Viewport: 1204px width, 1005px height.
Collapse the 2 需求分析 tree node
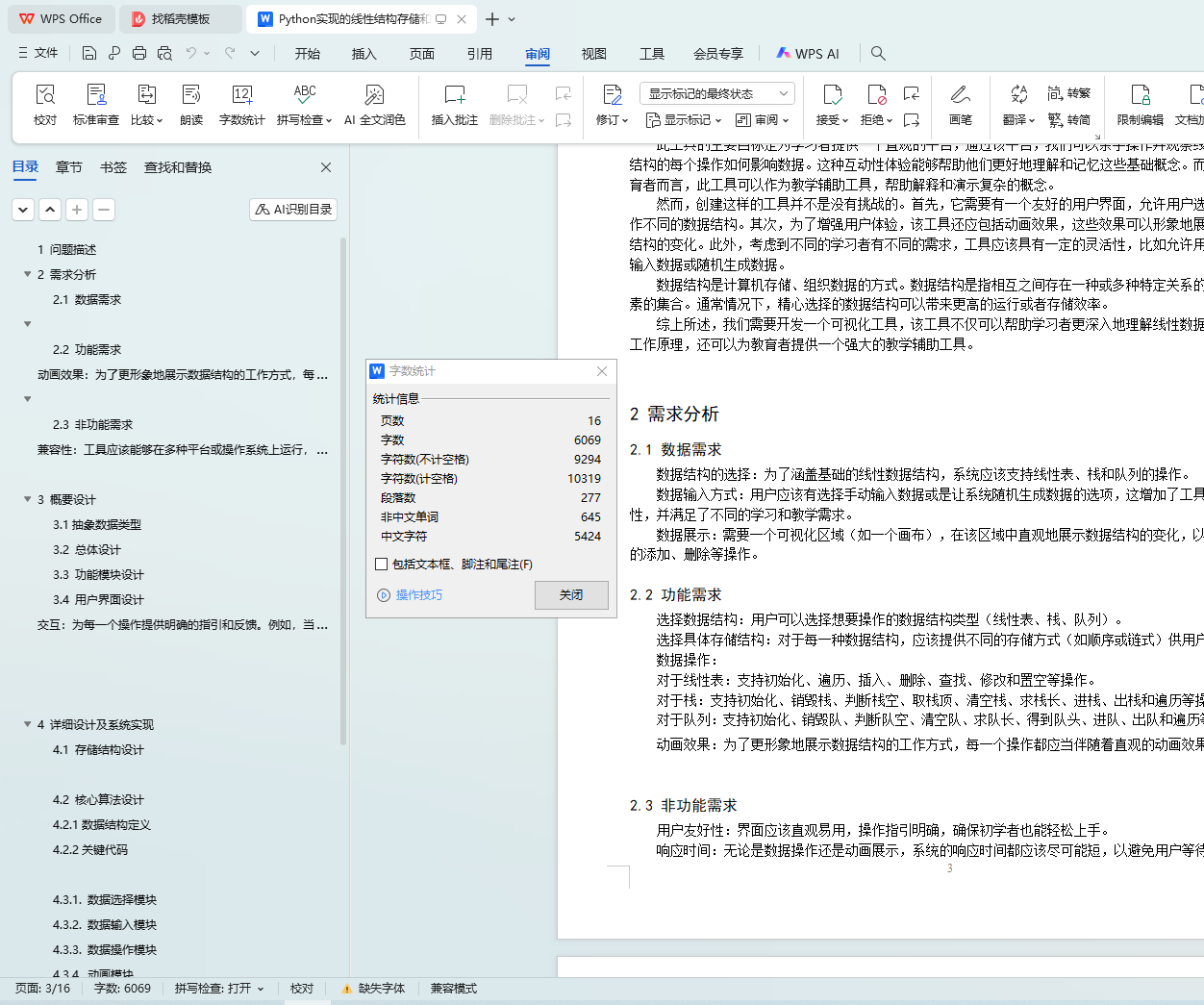click(27, 274)
